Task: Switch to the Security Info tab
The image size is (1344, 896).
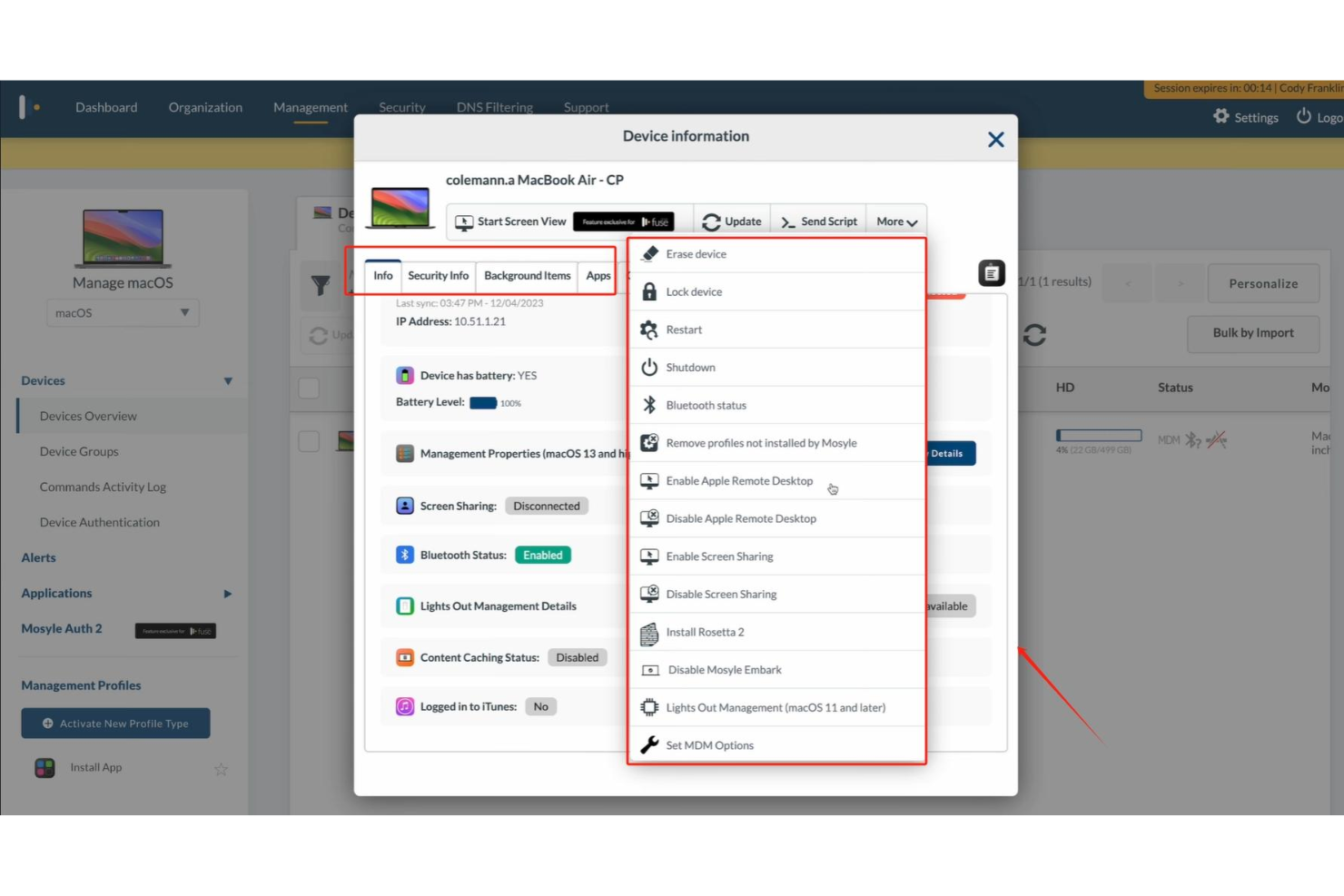Action: click(x=439, y=276)
